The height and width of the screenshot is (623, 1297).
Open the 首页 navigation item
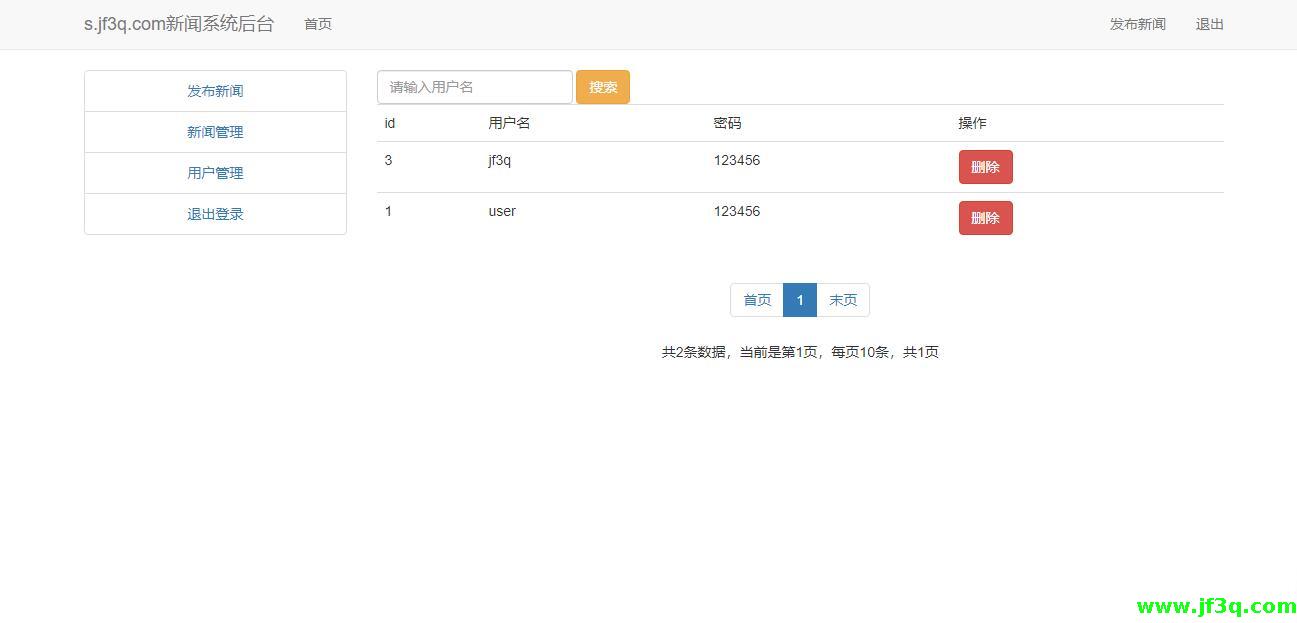(317, 24)
